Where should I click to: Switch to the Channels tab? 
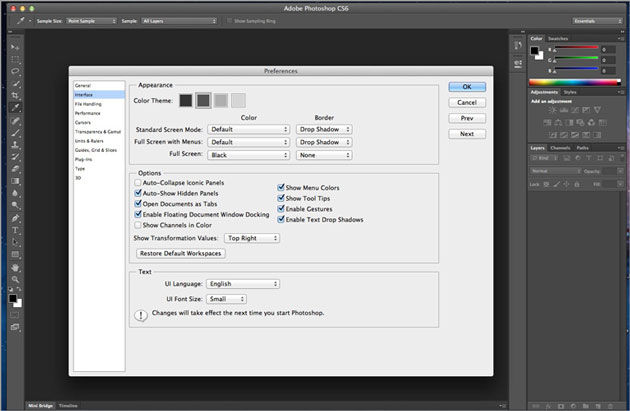tap(560, 148)
